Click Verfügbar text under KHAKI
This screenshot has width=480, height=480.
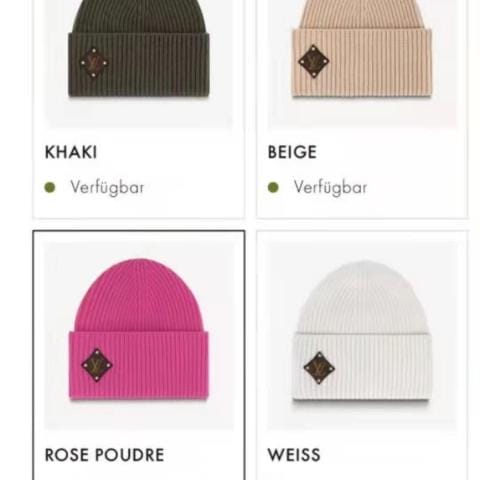tap(107, 187)
